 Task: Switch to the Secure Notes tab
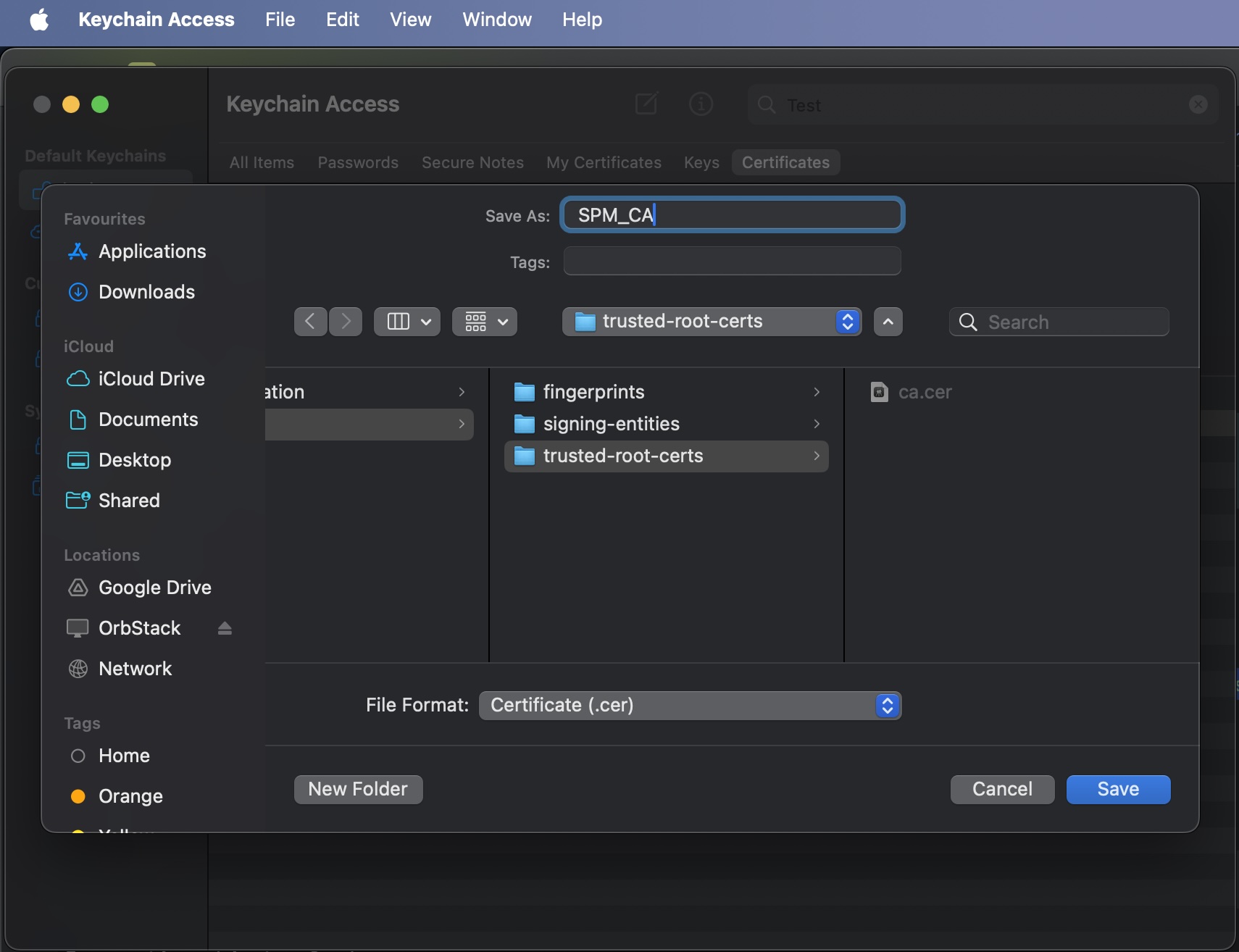coord(472,162)
